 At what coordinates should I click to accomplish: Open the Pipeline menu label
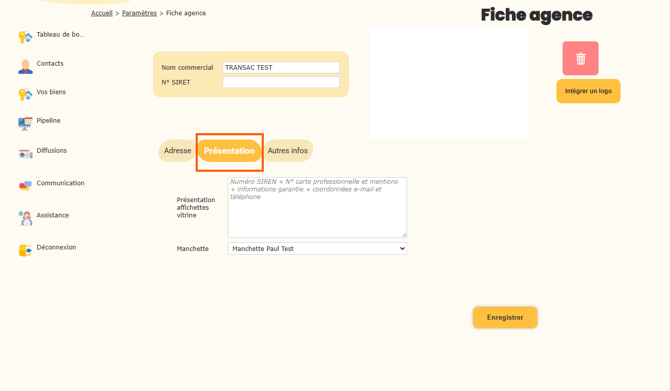pyautogui.click(x=48, y=121)
